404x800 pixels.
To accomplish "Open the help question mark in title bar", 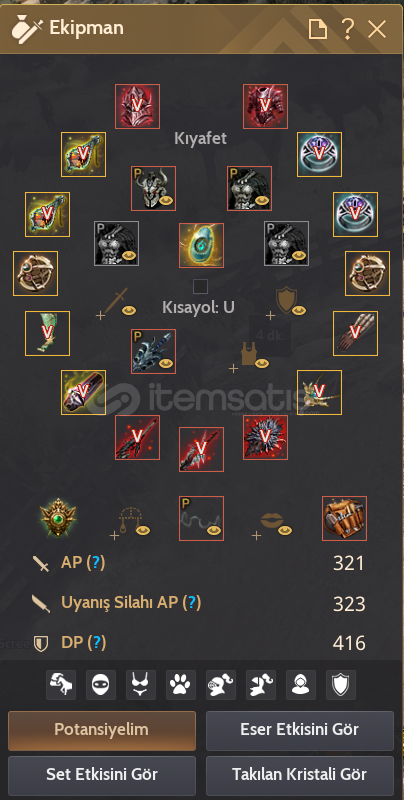I will 347,30.
